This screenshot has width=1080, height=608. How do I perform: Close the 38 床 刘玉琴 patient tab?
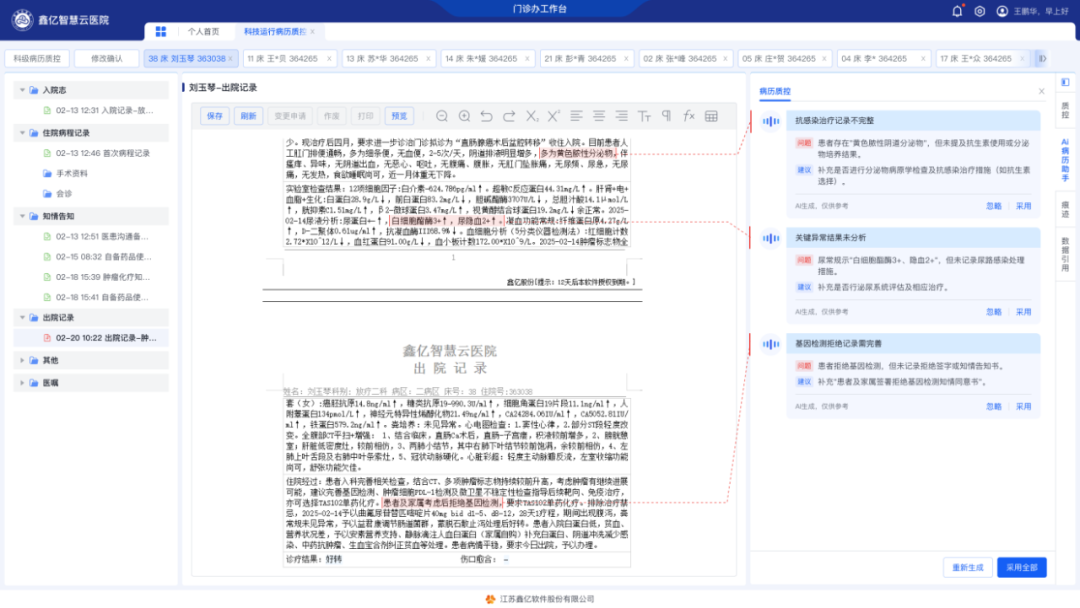[231, 59]
